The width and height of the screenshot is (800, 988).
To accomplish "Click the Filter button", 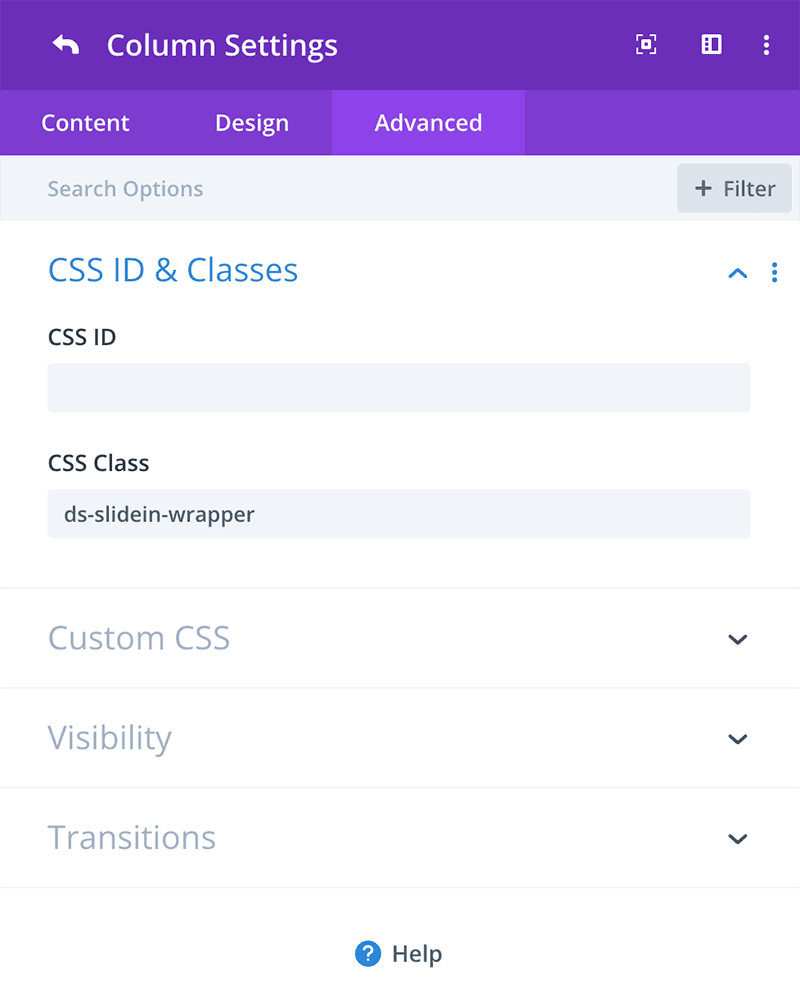I will pyautogui.click(x=734, y=188).
